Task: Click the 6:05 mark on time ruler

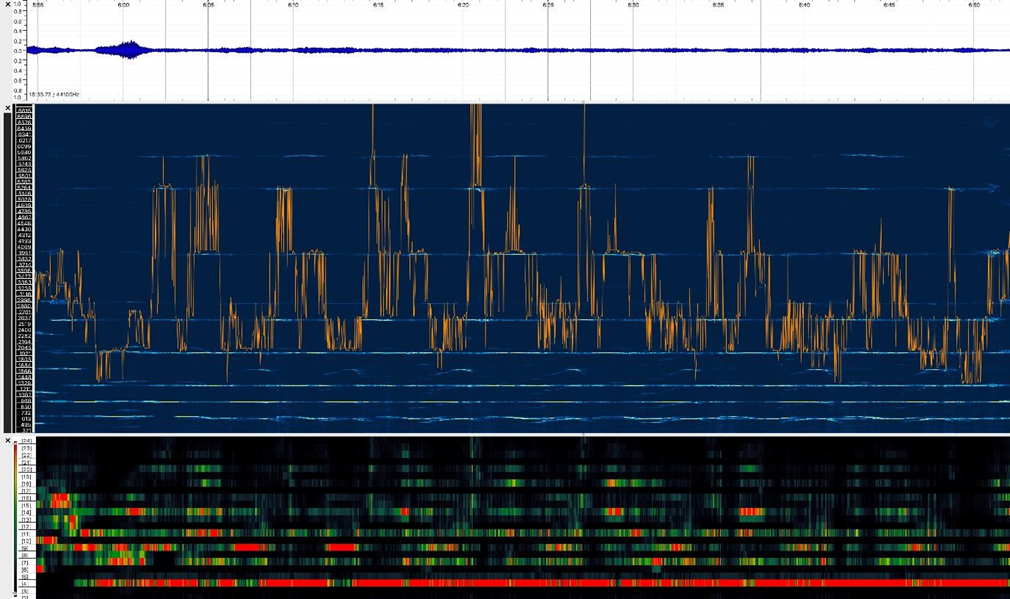Action: (208, 5)
